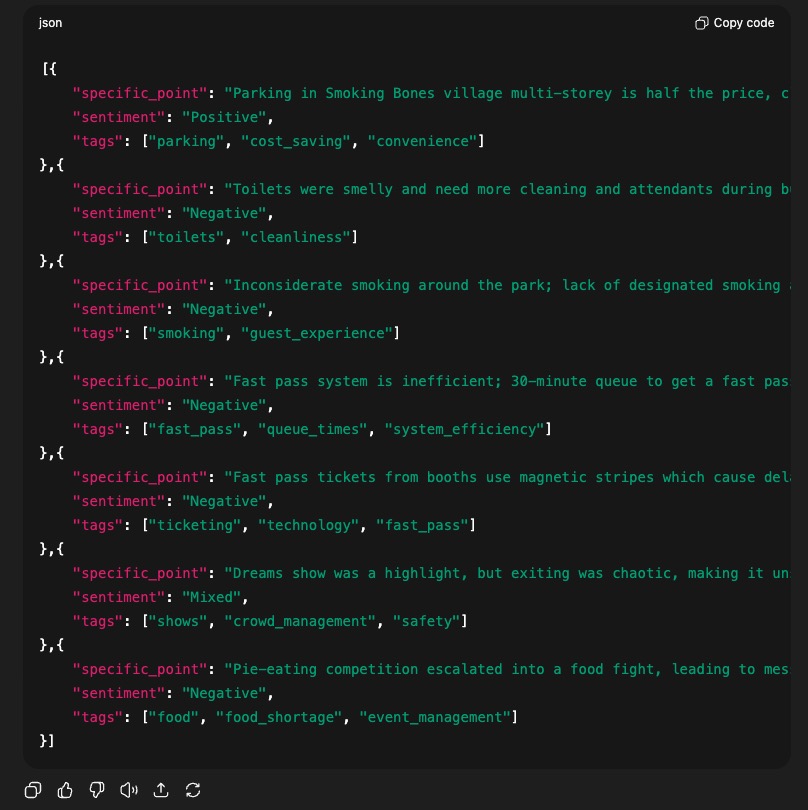Viewport: 808px width, 810px height.
Task: Activate the read-aloud speaker icon
Action: coord(128,790)
